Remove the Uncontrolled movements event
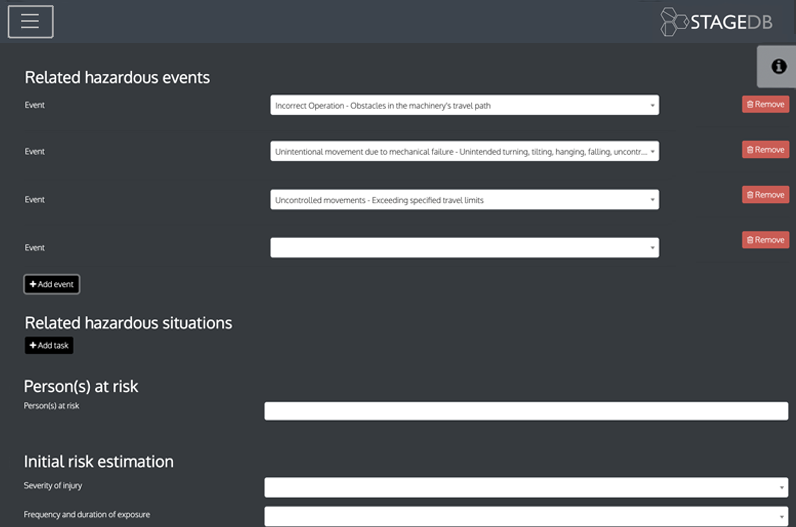This screenshot has width=796, height=527. pyautogui.click(x=765, y=195)
